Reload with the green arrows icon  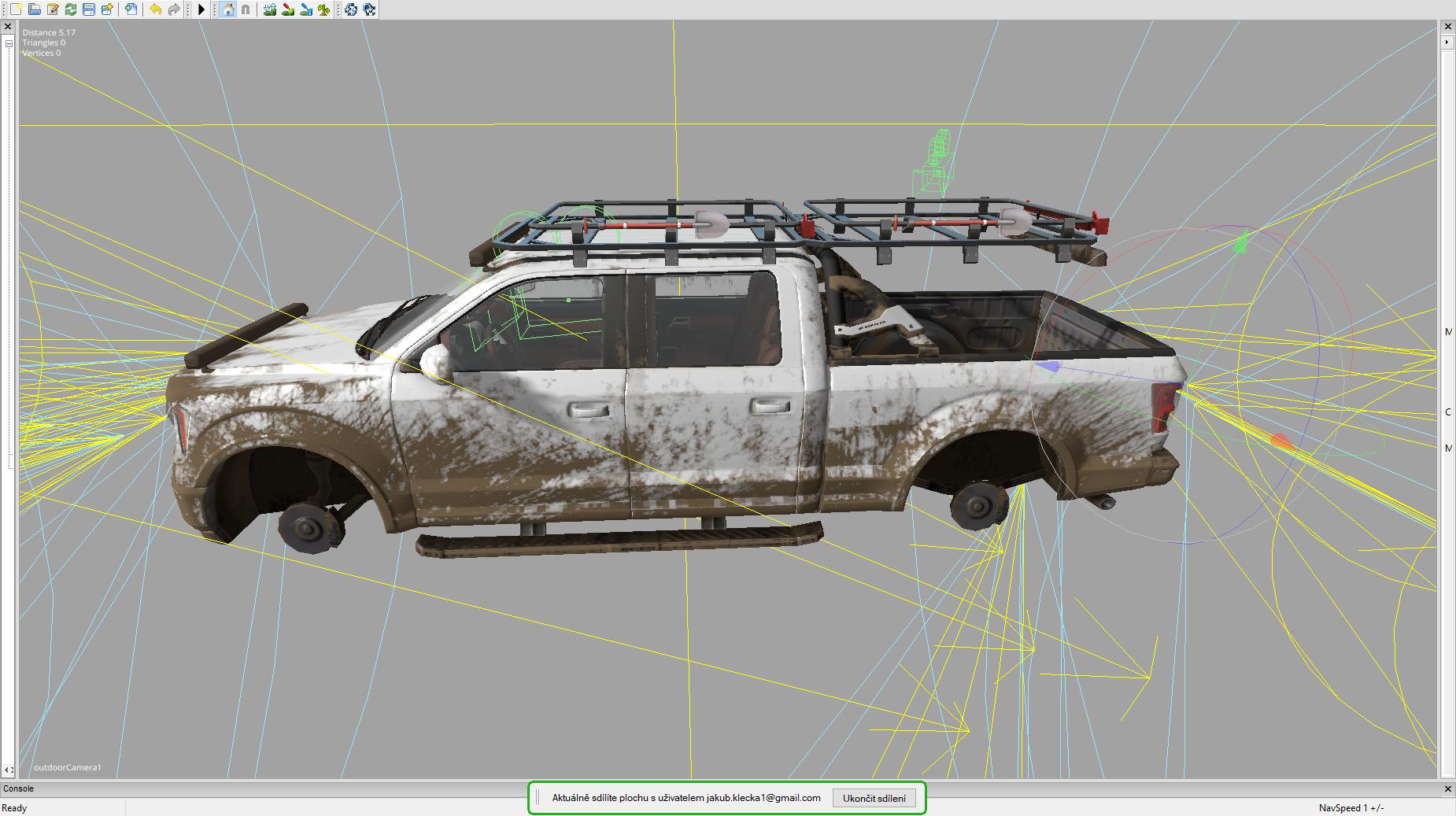click(71, 9)
